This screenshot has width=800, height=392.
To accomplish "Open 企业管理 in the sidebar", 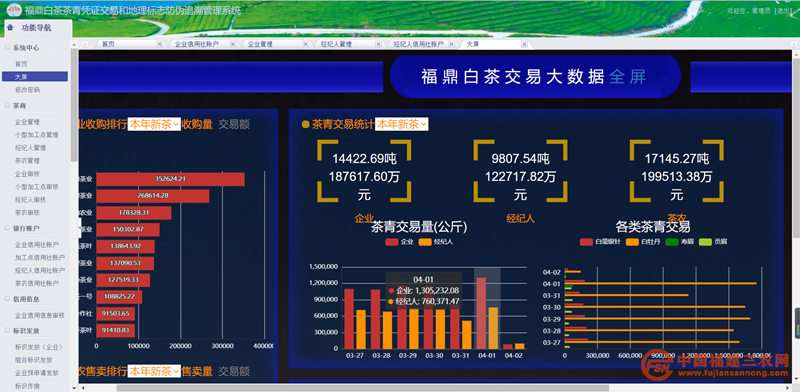I will (28, 122).
